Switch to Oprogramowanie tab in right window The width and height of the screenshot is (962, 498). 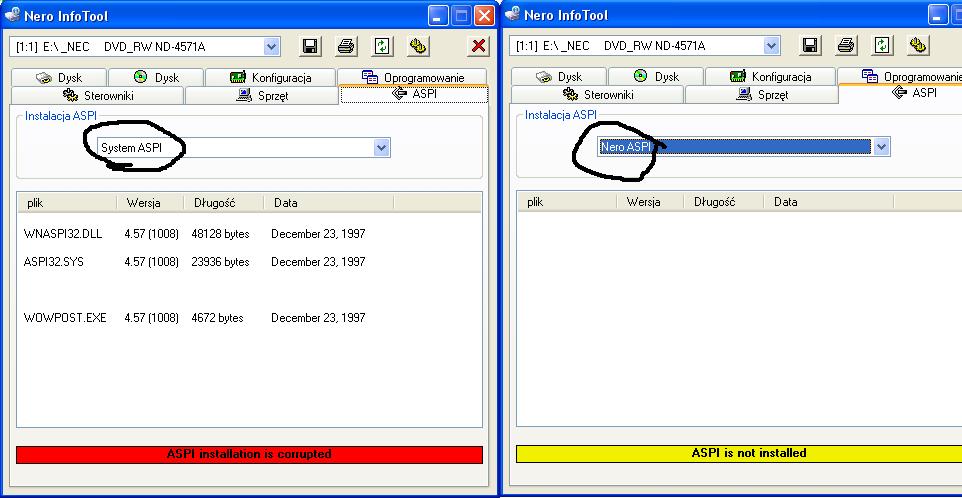900,77
